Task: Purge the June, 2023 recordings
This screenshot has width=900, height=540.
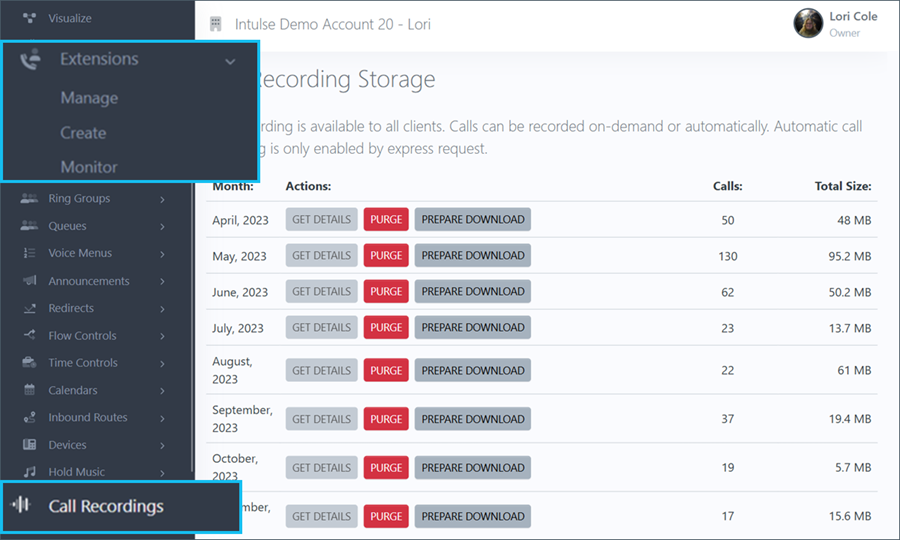Action: (385, 292)
